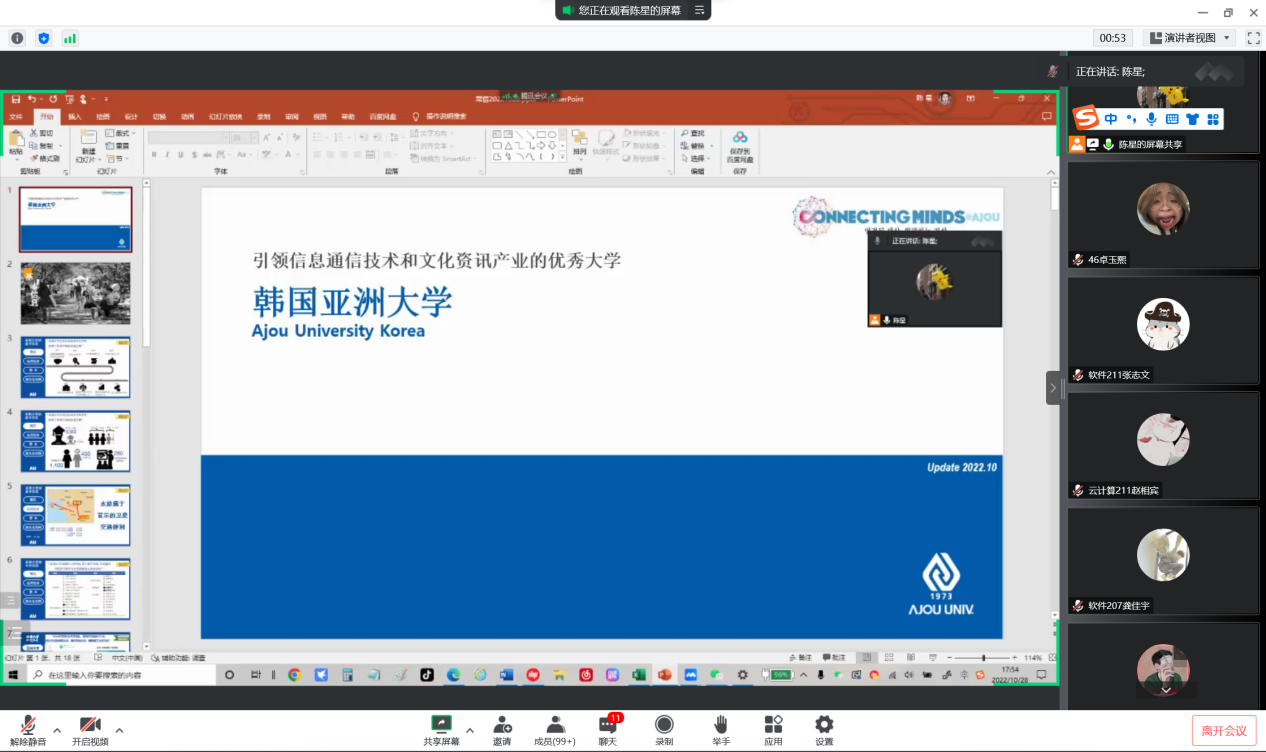Click 保存到百度网盘 cloud icon
The height and width of the screenshot is (752, 1266).
(740, 146)
